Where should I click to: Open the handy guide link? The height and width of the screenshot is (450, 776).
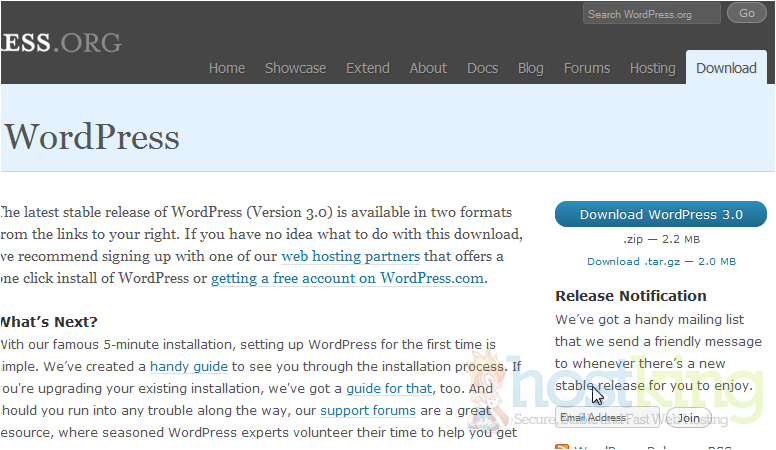pos(189,367)
